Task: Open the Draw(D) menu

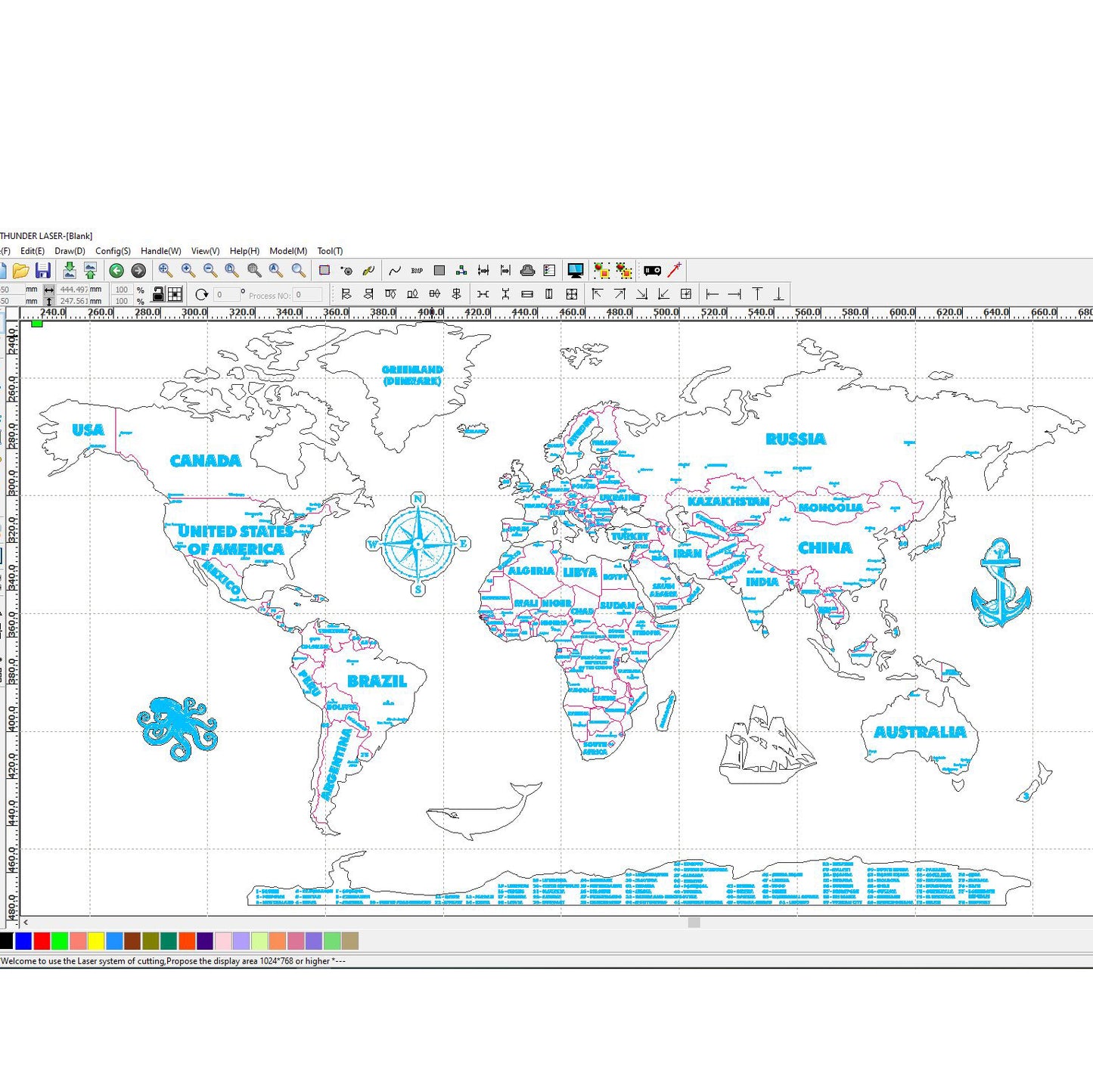Action: point(70,251)
